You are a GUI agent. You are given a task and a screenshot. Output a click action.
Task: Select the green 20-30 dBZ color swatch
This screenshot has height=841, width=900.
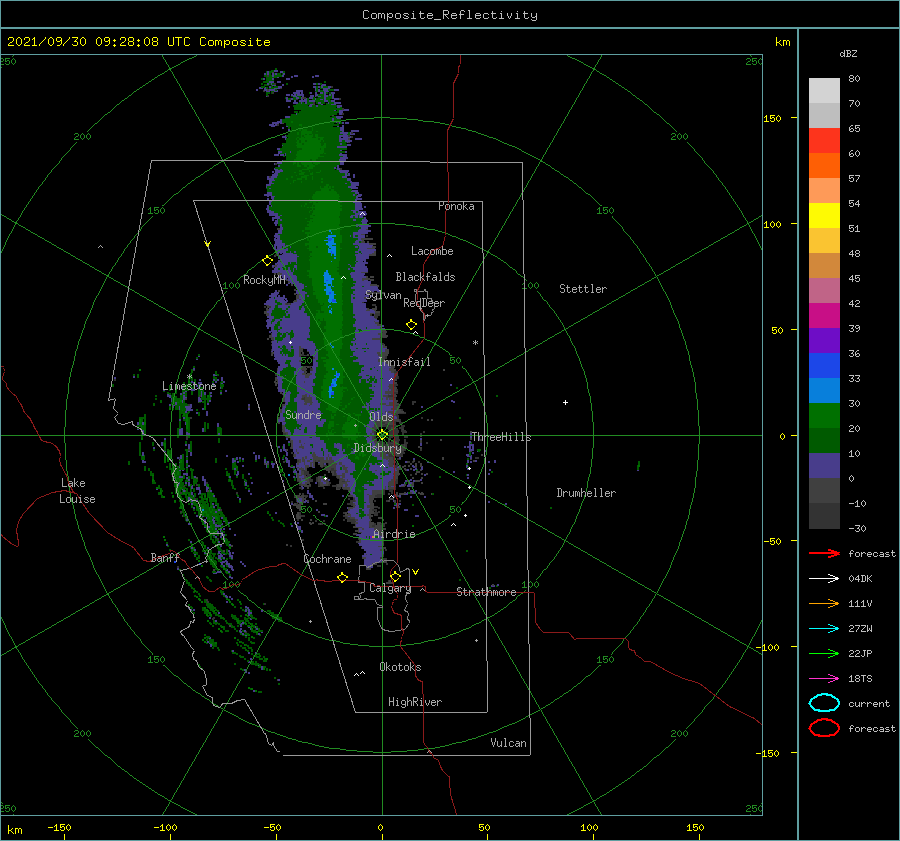[x=824, y=416]
